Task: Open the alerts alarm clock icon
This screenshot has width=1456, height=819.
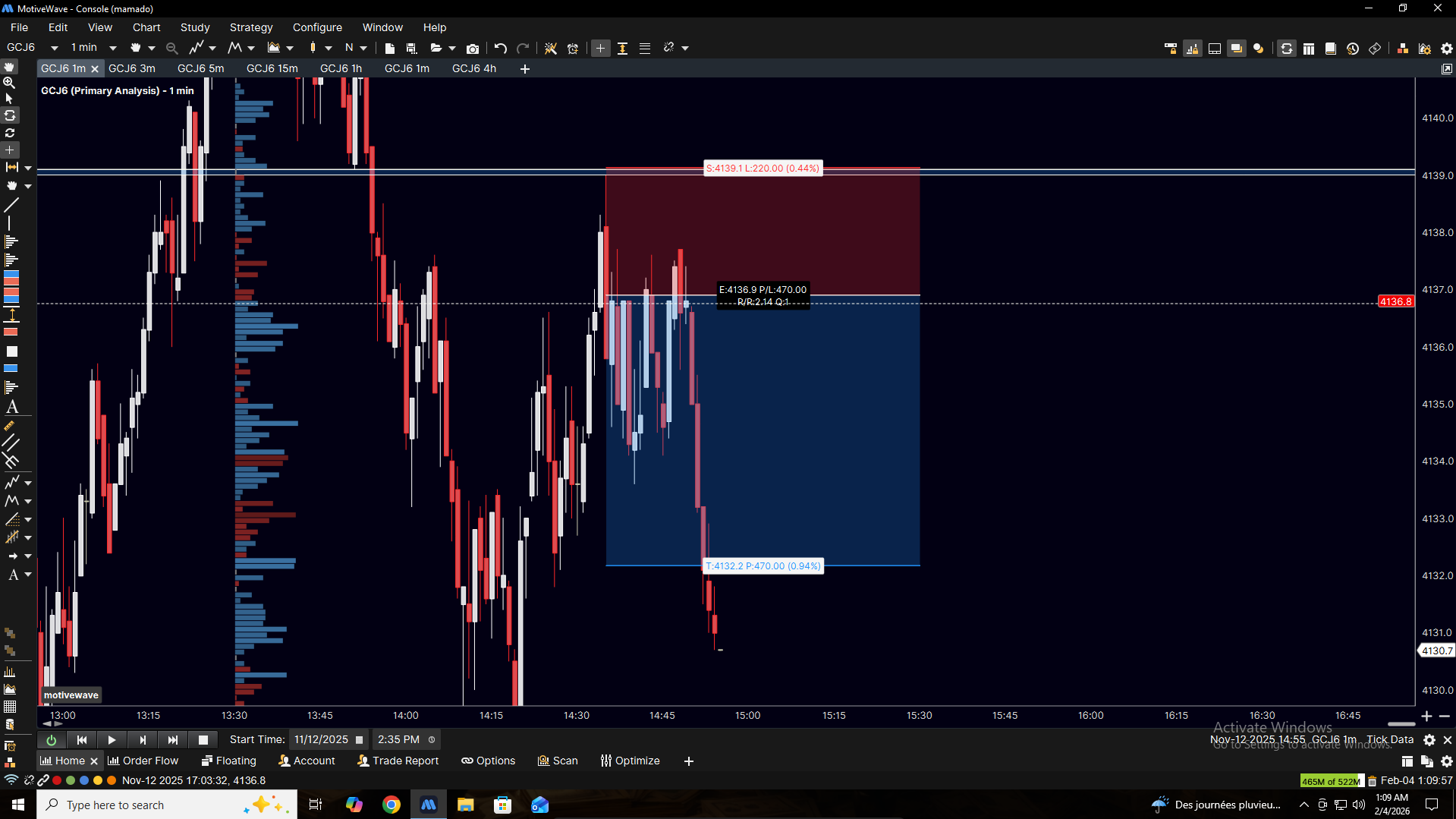Action: tap(573, 48)
